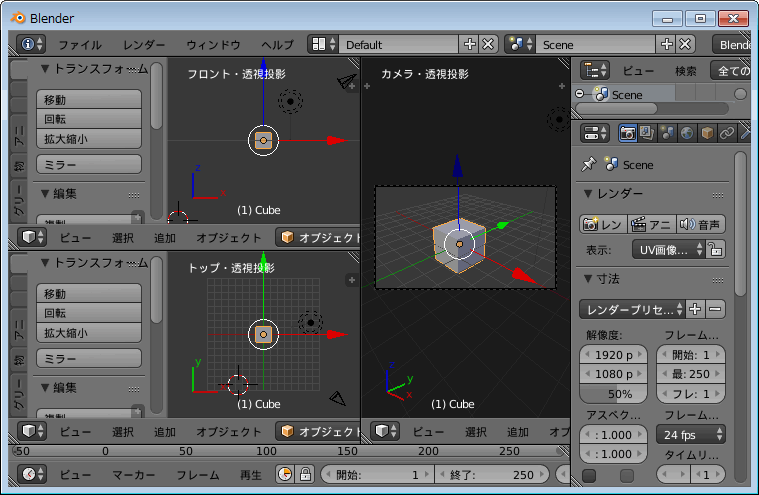Open the ヘルプ menu
The image size is (759, 495).
pyautogui.click(x=278, y=45)
